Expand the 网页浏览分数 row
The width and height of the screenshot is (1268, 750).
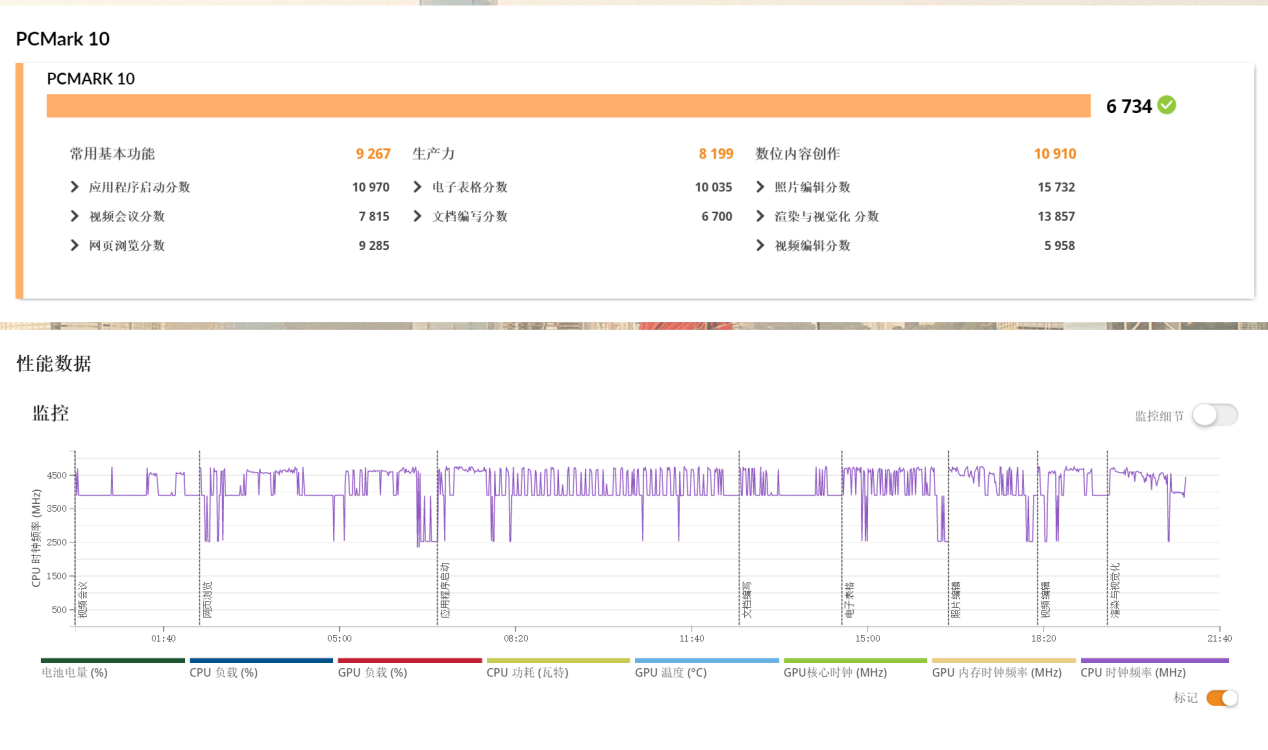pos(75,245)
